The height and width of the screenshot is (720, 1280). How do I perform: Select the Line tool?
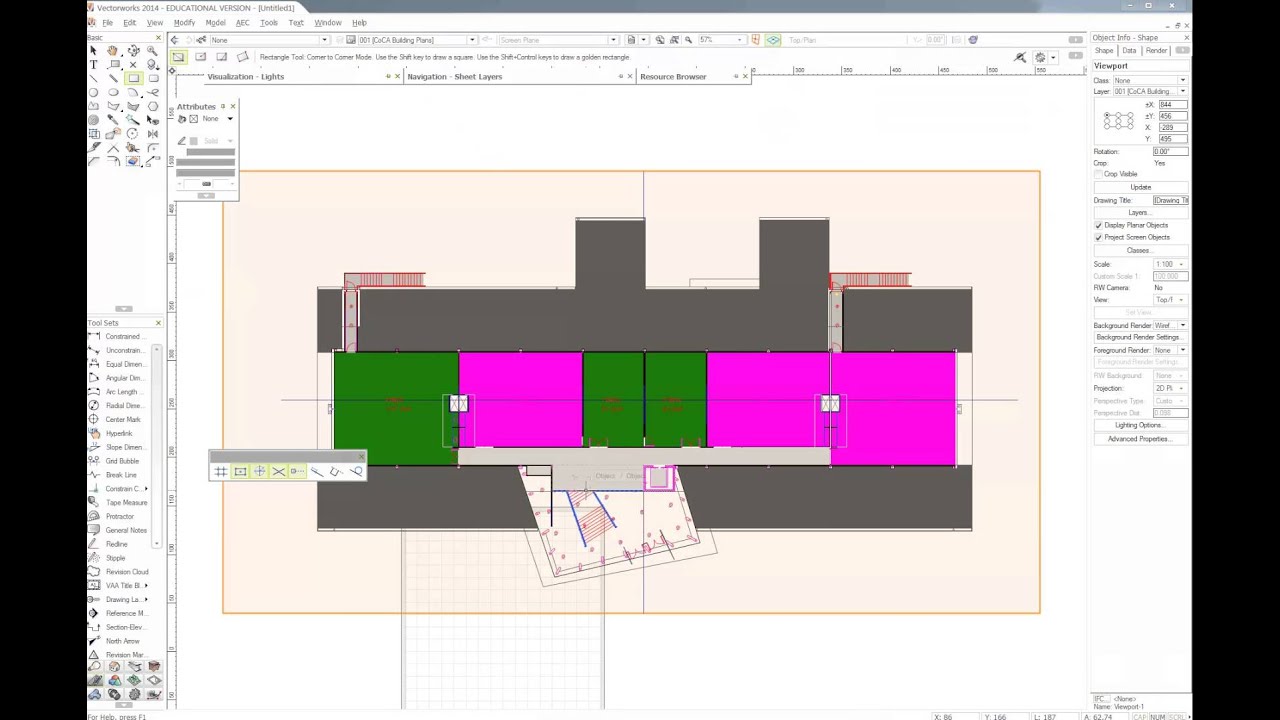(94, 78)
